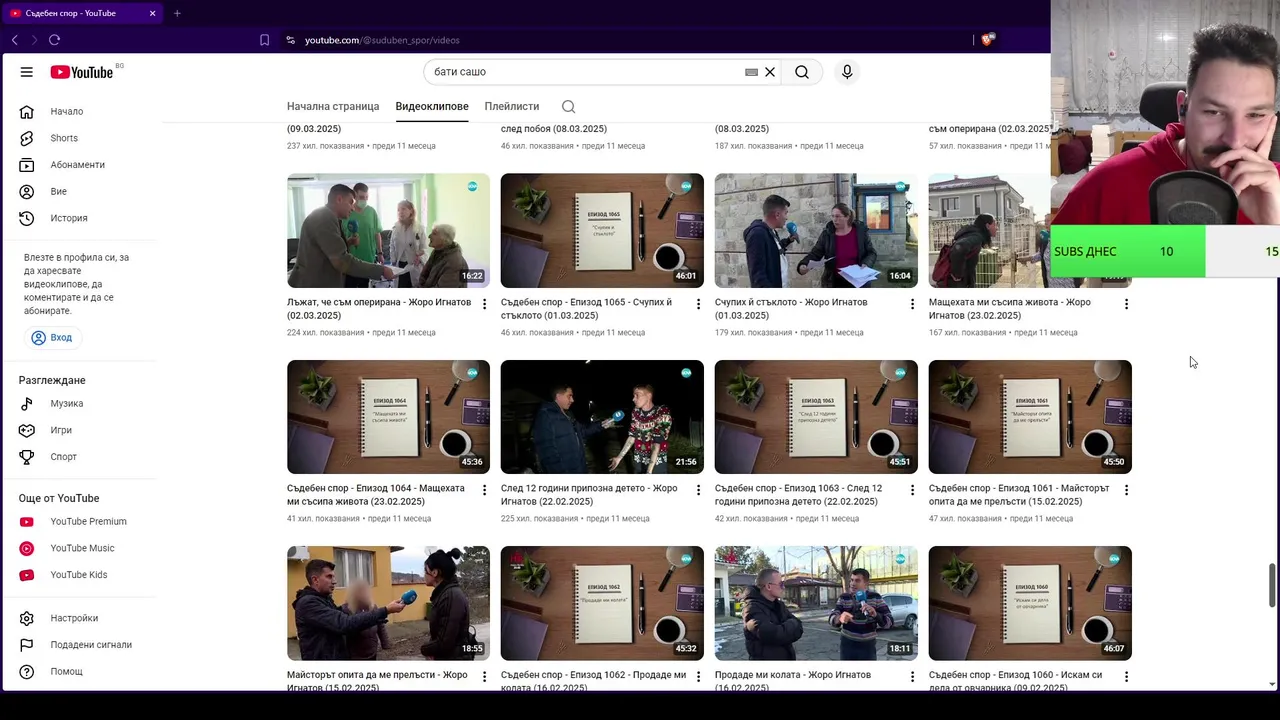1280x720 pixels.
Task: Open the channel search magnifier icon
Action: tap(569, 107)
